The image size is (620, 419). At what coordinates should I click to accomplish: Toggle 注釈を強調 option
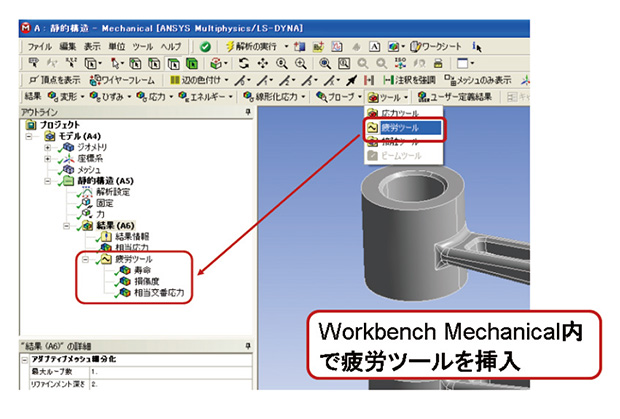(409, 80)
